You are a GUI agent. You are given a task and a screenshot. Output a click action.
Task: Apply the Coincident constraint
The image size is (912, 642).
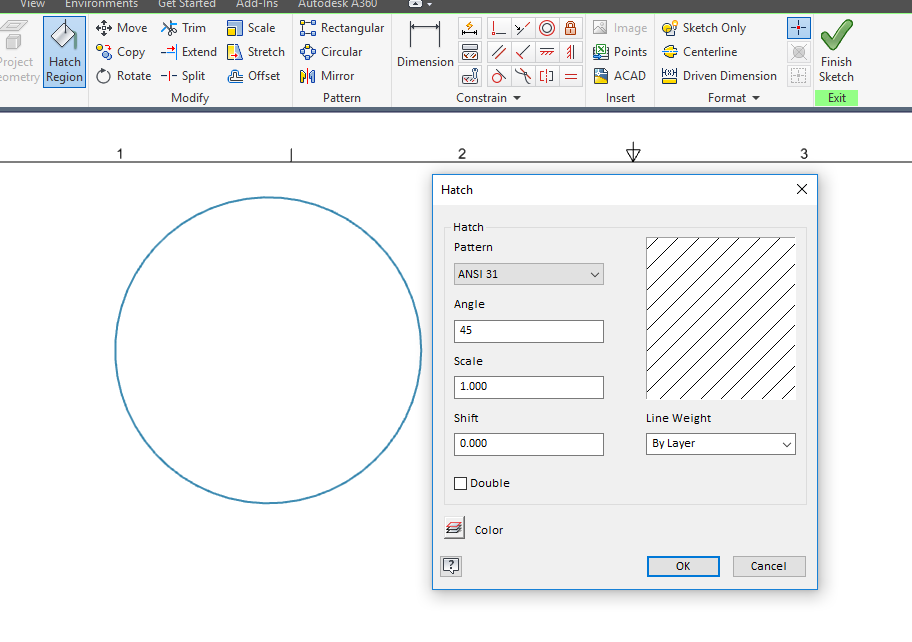click(x=498, y=28)
